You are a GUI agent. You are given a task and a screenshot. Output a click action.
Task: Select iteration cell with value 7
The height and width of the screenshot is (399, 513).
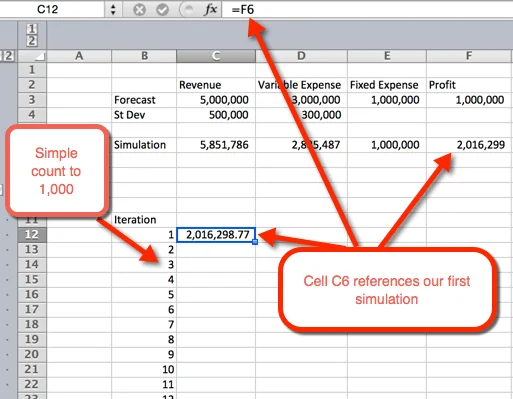(144, 325)
